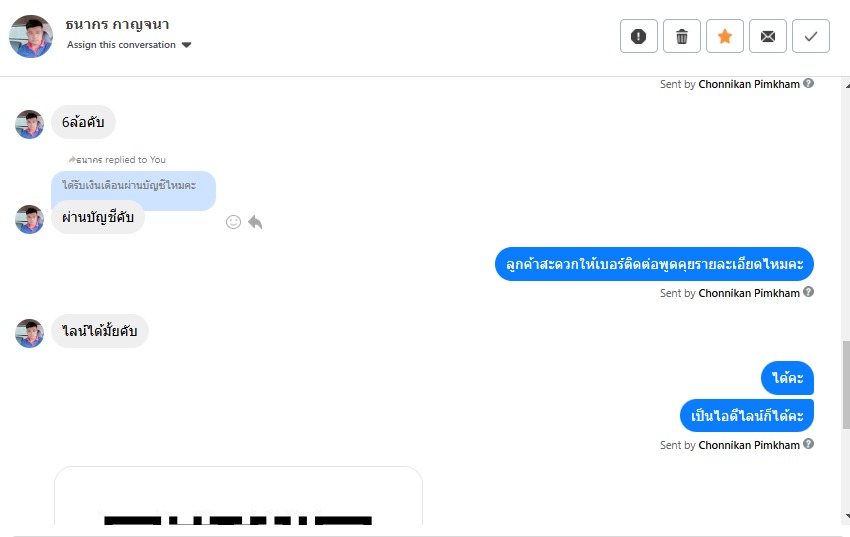Click help icon under เป็นไอดีไลน์ก็ได้คะ message
This screenshot has height=537, width=850.
[x=808, y=444]
